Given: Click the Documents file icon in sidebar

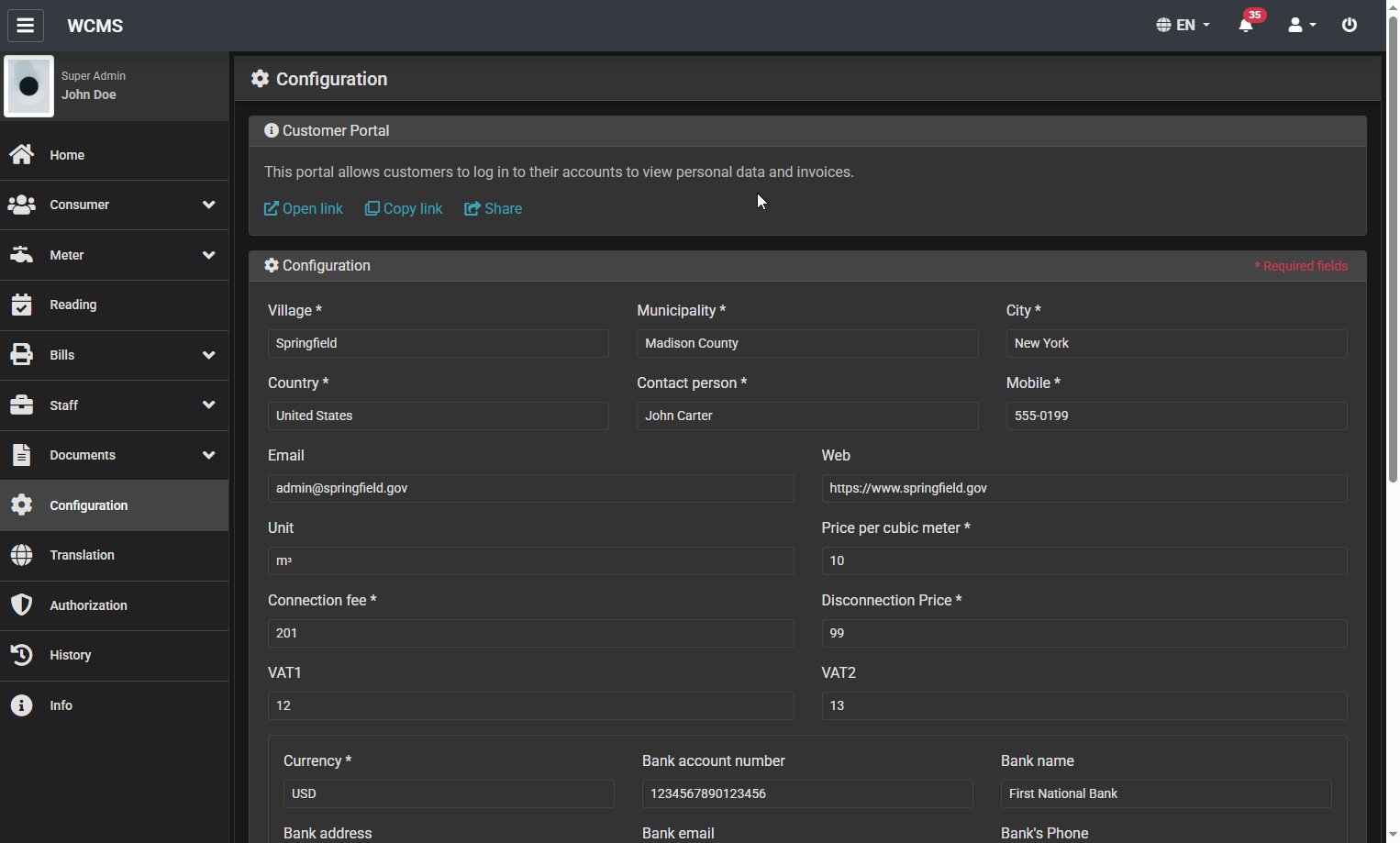Looking at the screenshot, I should (22, 455).
